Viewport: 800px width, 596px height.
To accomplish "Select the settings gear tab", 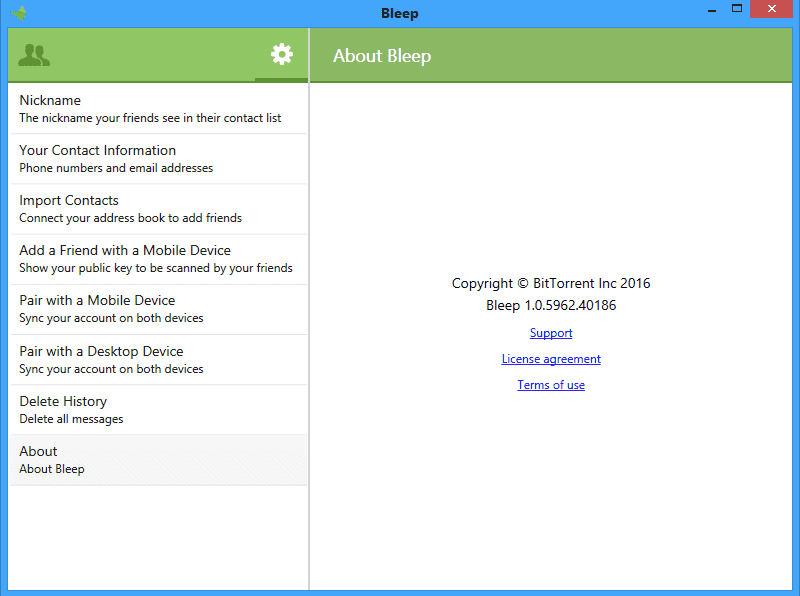I will click(x=282, y=54).
